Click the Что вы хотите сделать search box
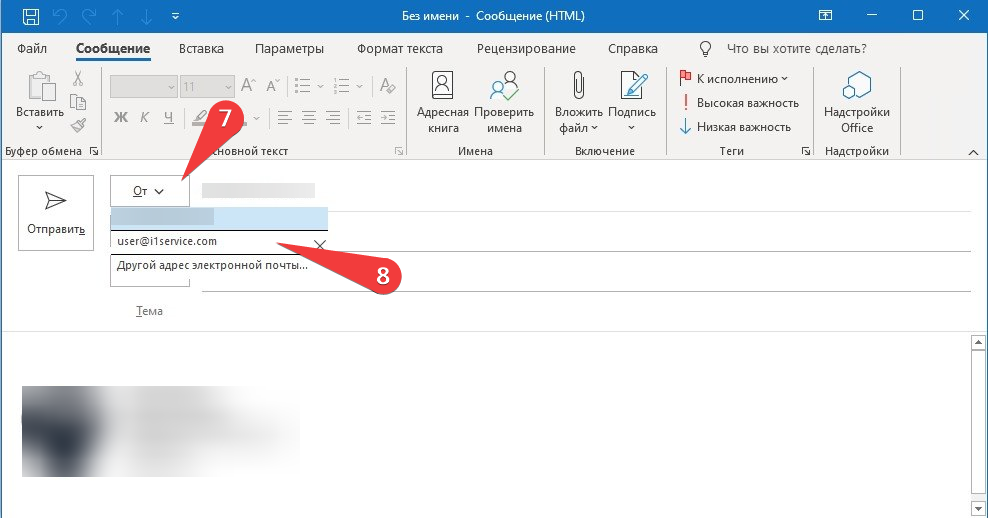This screenshot has height=518, width=988. click(x=796, y=49)
